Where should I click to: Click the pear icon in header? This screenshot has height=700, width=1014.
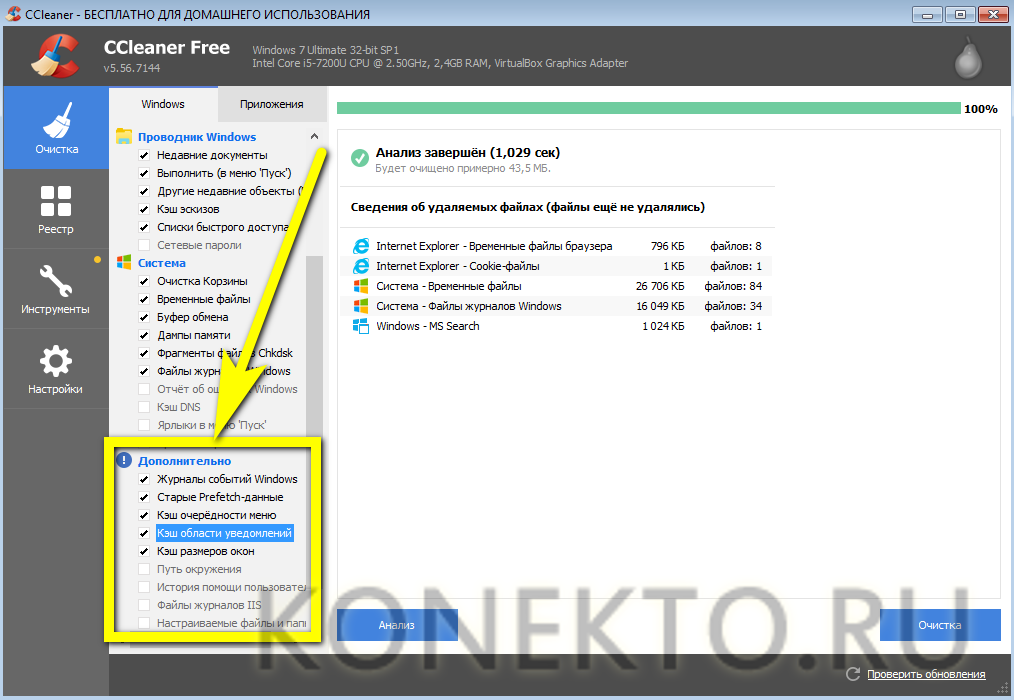966,60
